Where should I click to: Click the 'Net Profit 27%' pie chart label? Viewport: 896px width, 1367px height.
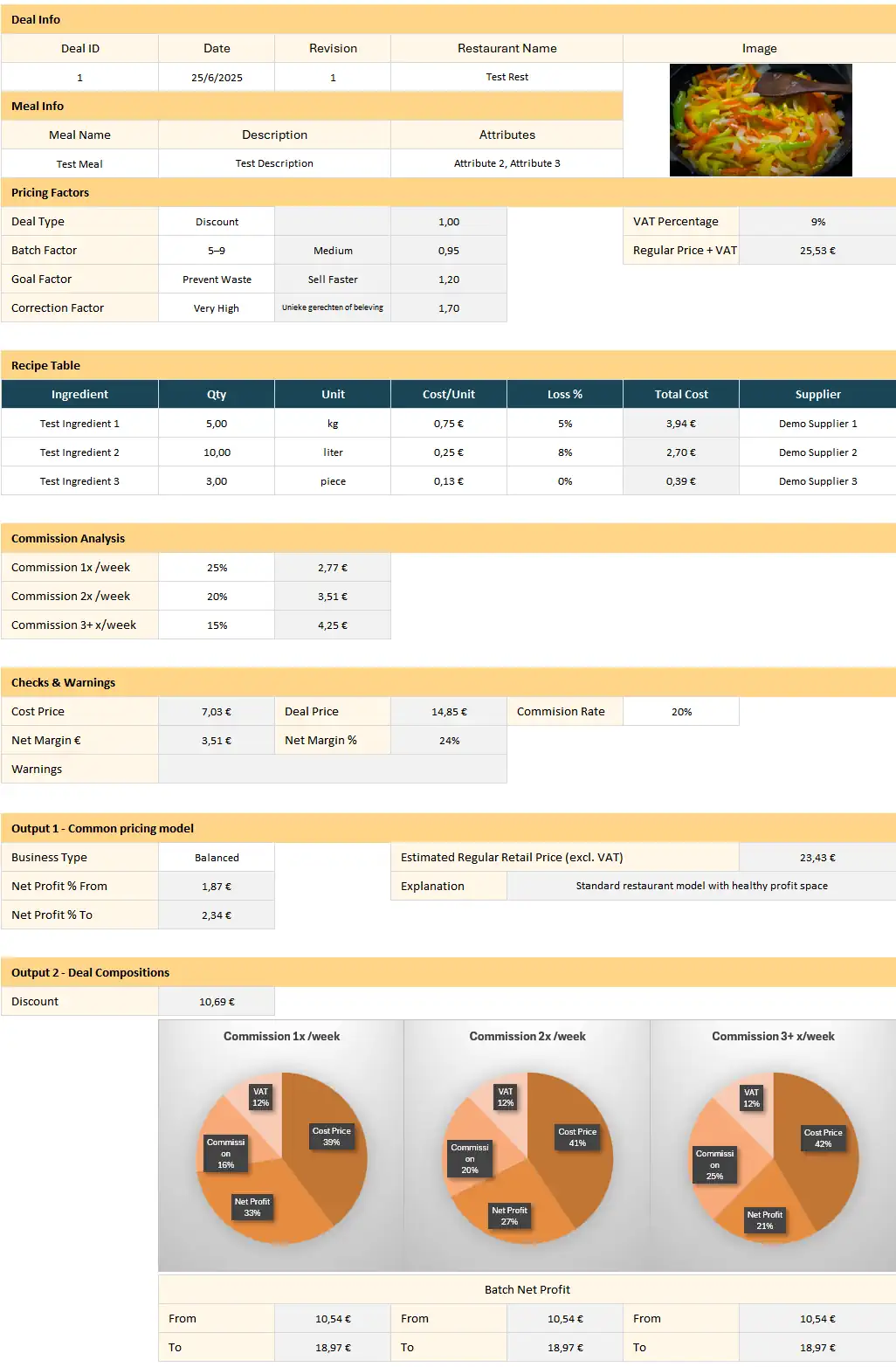pyautogui.click(x=509, y=1216)
